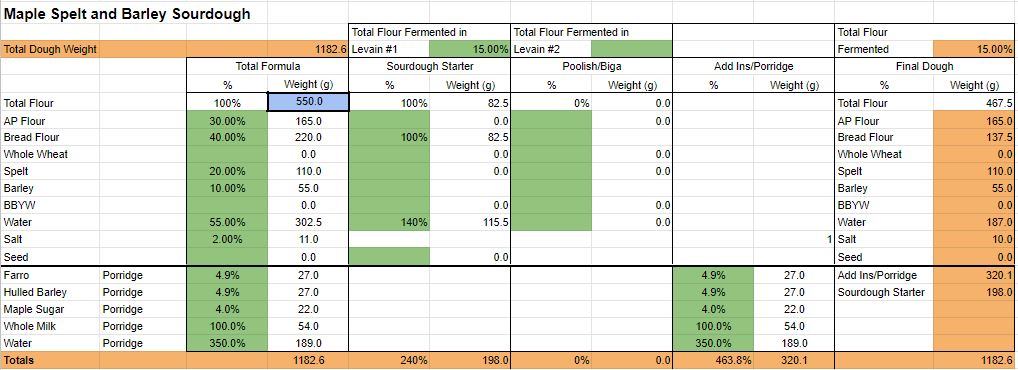Select the Totals 463.8% cell
Viewport: 1018px width, 370px height.
713,360
